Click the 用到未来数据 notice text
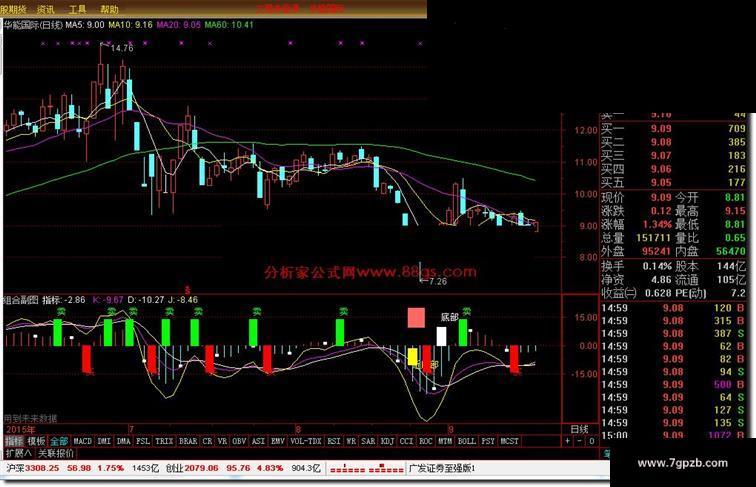 tap(30, 418)
